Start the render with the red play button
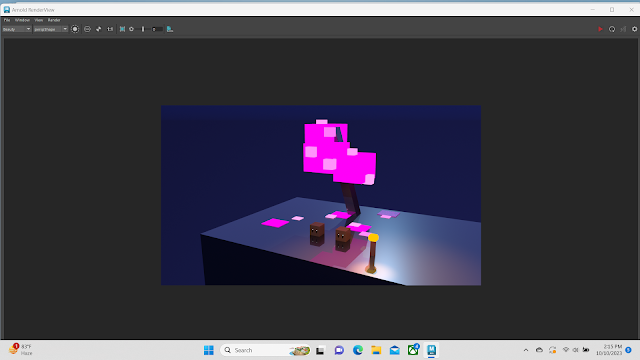640x360 pixels. tap(600, 29)
